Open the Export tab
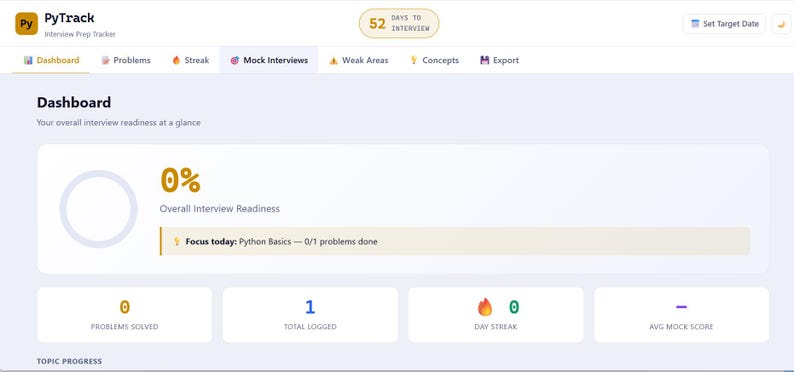This screenshot has height=372, width=794. click(x=499, y=60)
